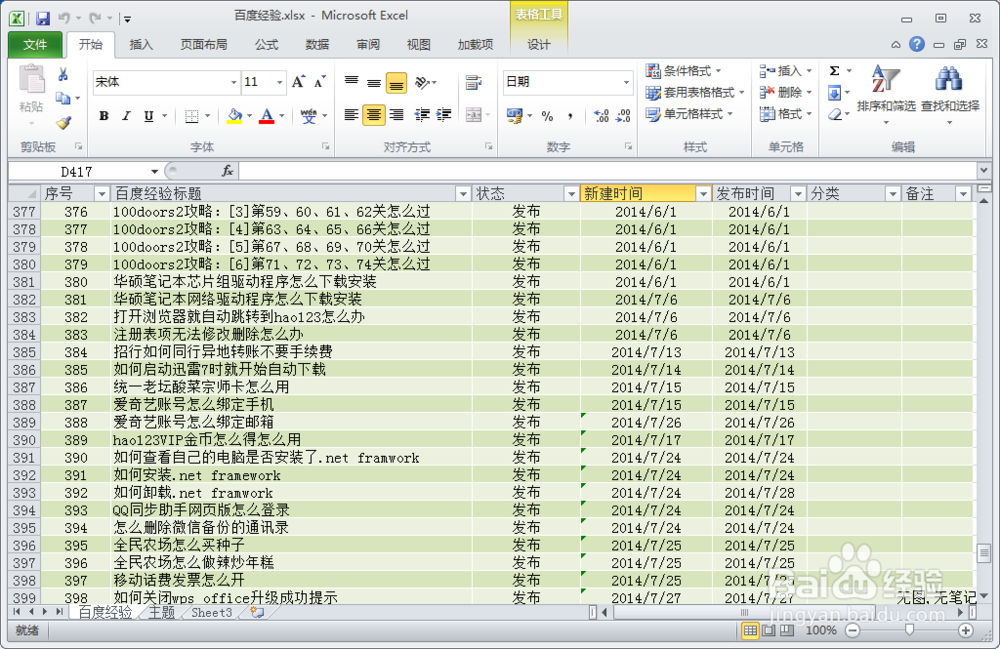The image size is (1000, 649).
Task: Toggle bold formatting
Action: pyautogui.click(x=104, y=115)
